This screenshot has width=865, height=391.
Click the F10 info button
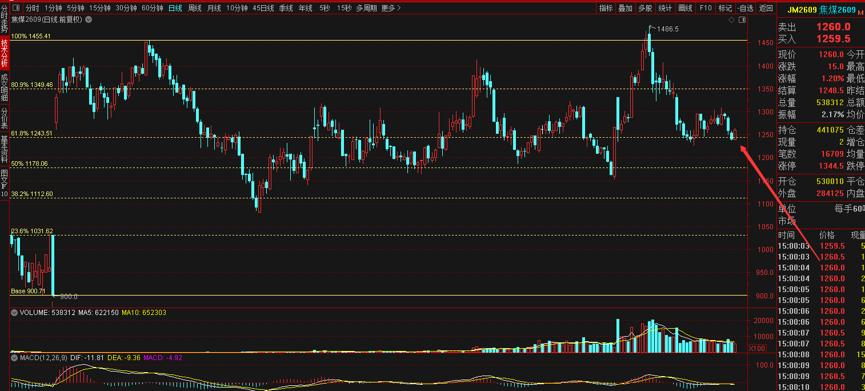(x=705, y=8)
